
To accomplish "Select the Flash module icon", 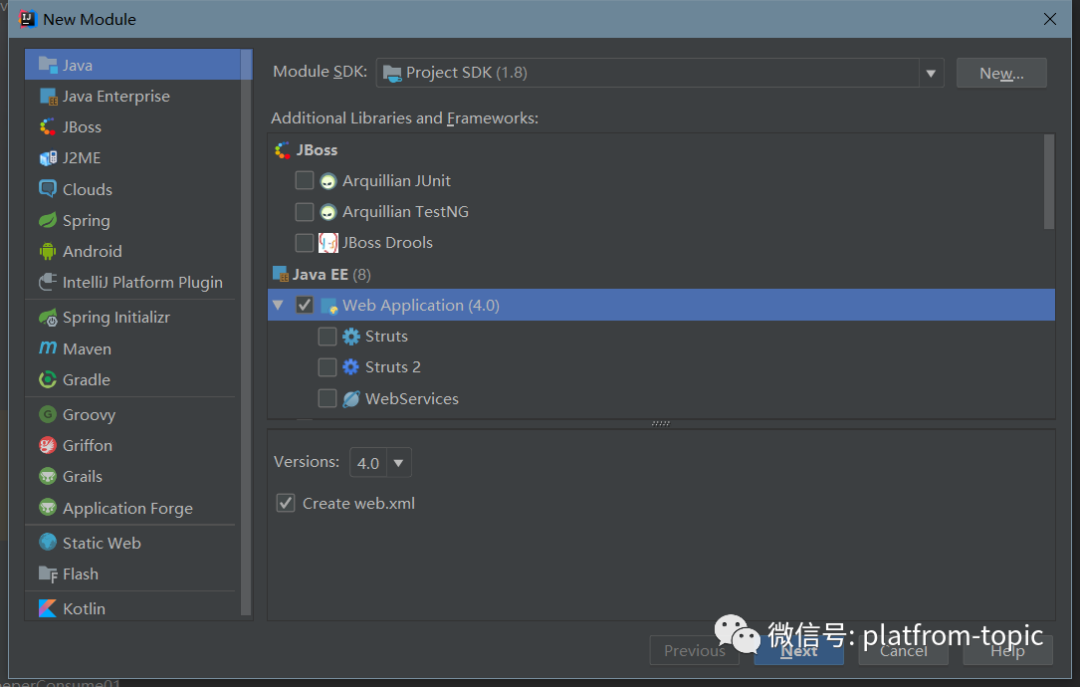I will coord(48,574).
